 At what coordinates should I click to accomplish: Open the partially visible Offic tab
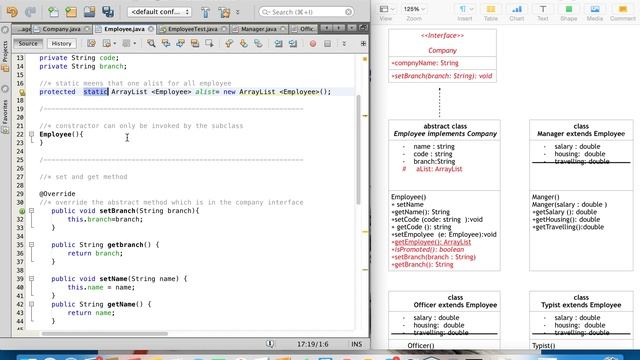point(304,29)
